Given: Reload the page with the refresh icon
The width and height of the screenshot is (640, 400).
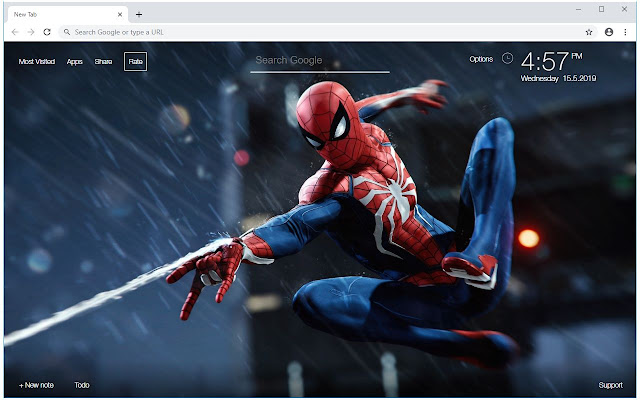Looking at the screenshot, I should point(47,32).
